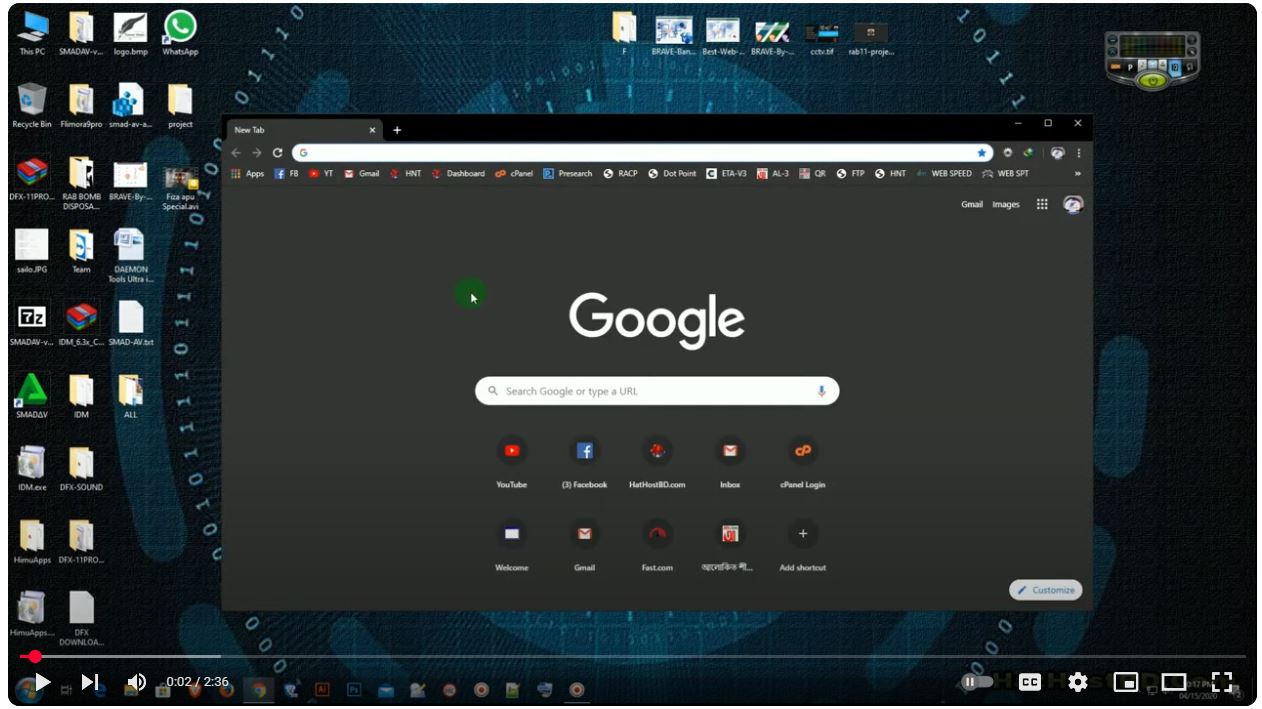Click the Chrome address bar
This screenshot has width=1262, height=709.
point(640,153)
